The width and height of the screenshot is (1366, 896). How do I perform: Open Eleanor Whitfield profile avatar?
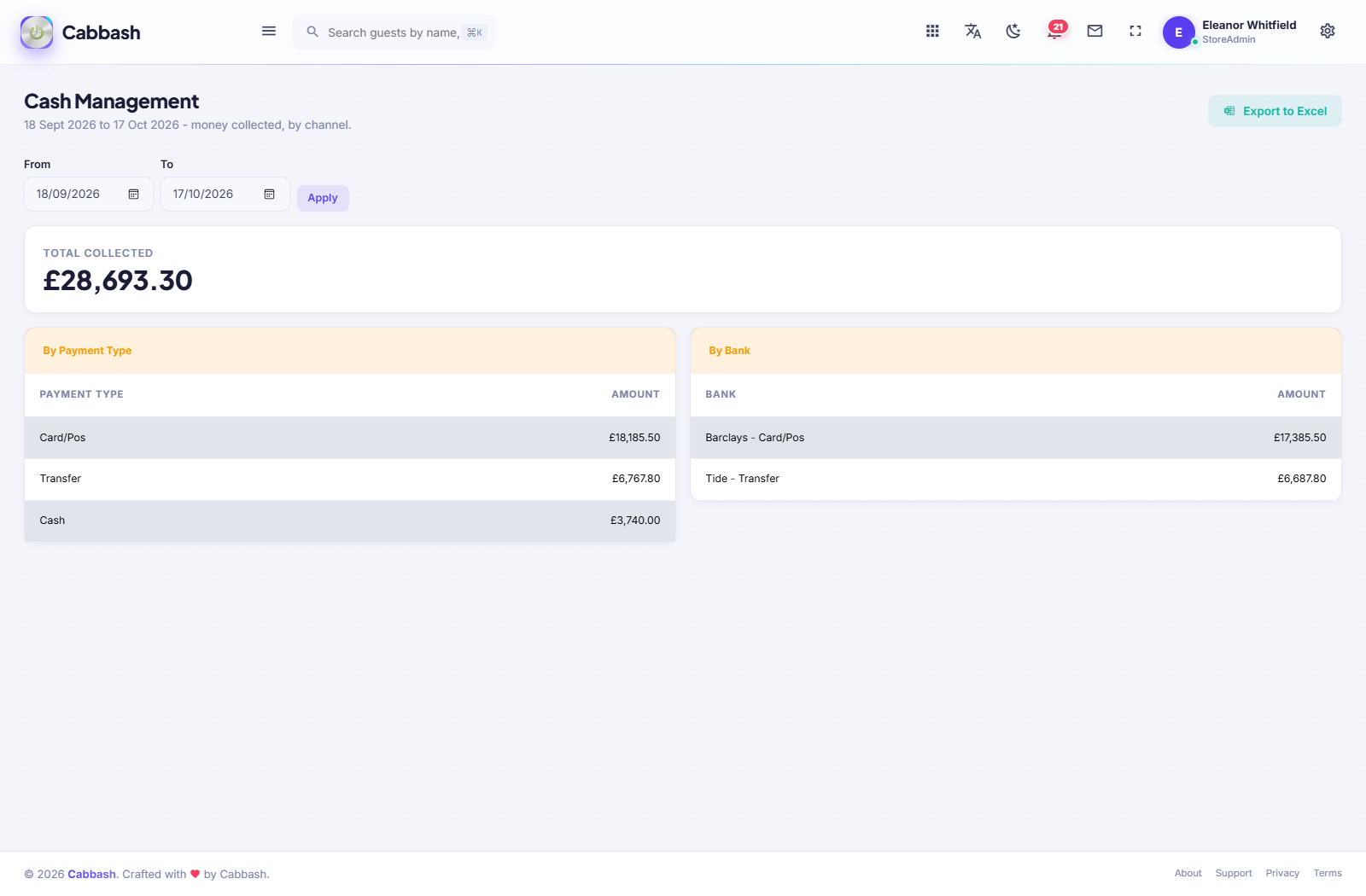tap(1178, 32)
